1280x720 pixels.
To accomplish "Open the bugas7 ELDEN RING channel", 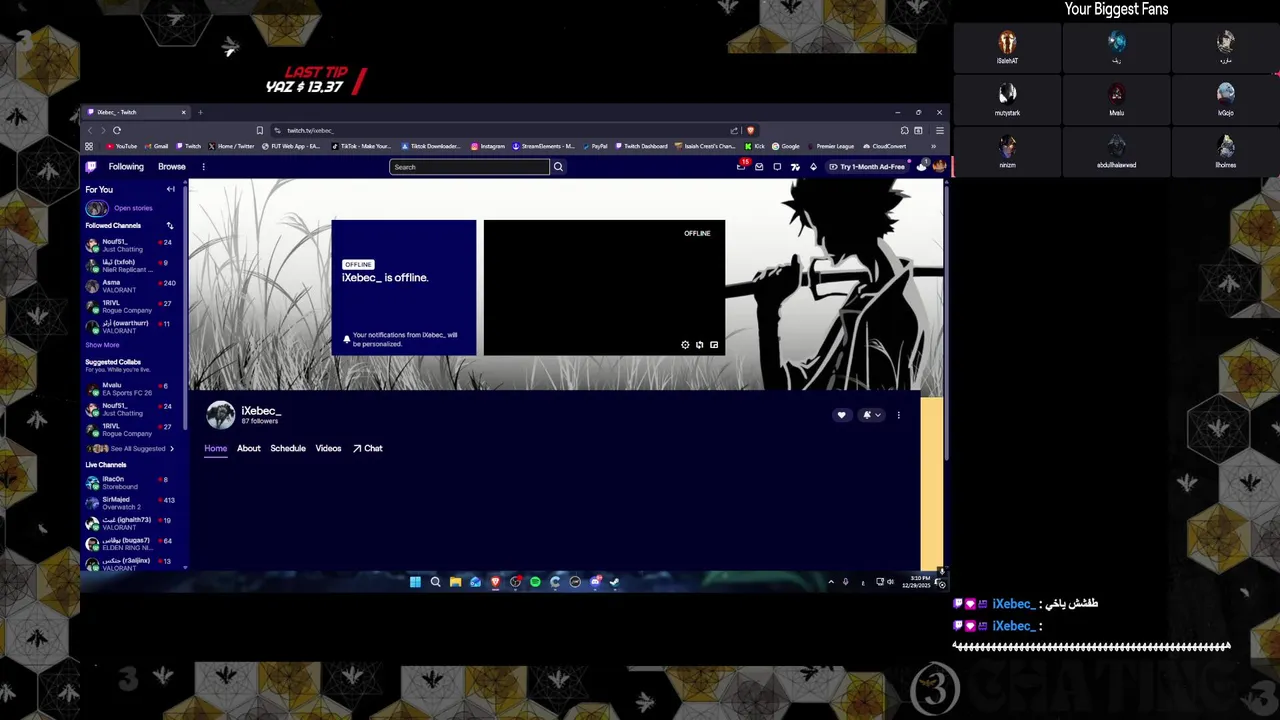I will coord(130,544).
